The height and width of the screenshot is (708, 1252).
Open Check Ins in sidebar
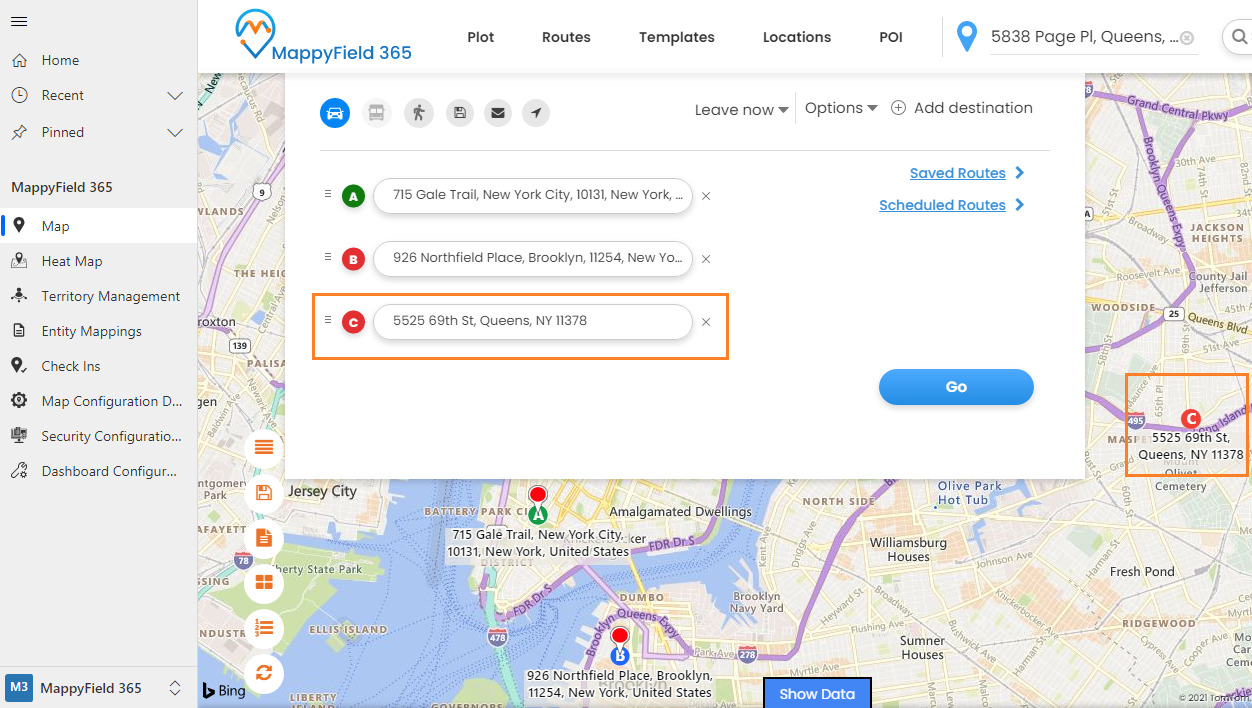click(x=98, y=366)
